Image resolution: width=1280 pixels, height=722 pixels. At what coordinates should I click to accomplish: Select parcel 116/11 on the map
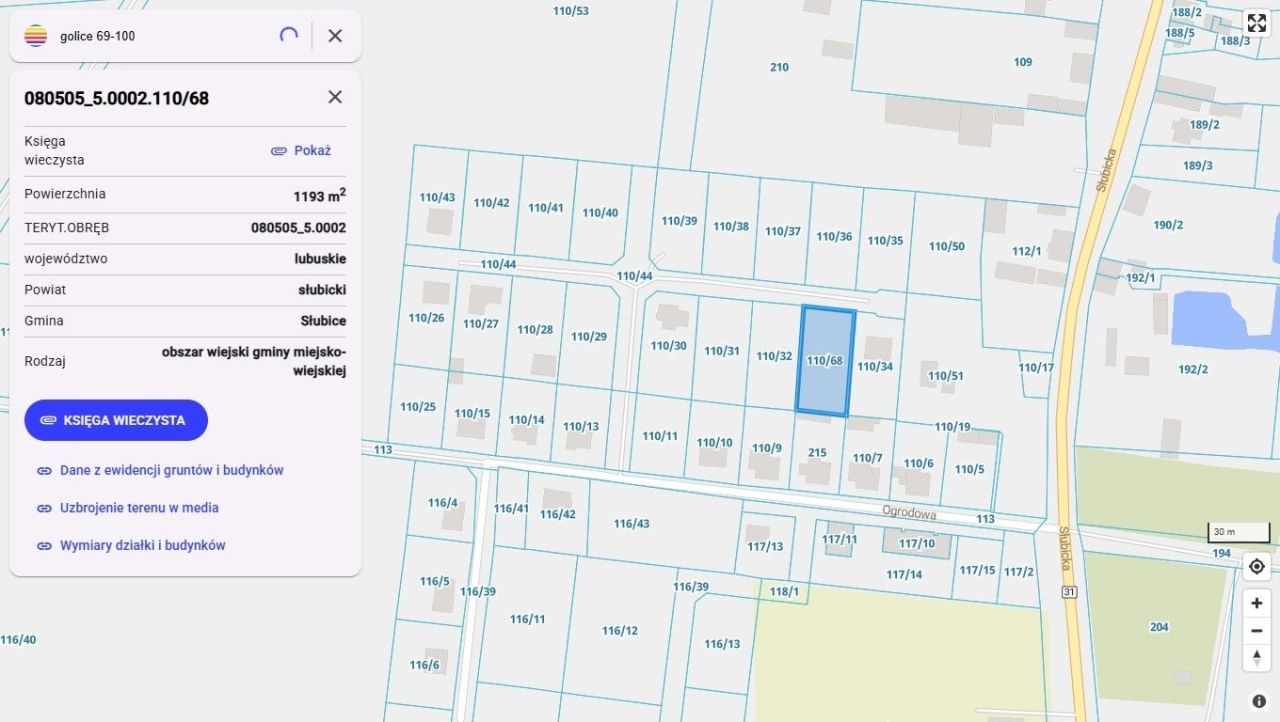[527, 619]
